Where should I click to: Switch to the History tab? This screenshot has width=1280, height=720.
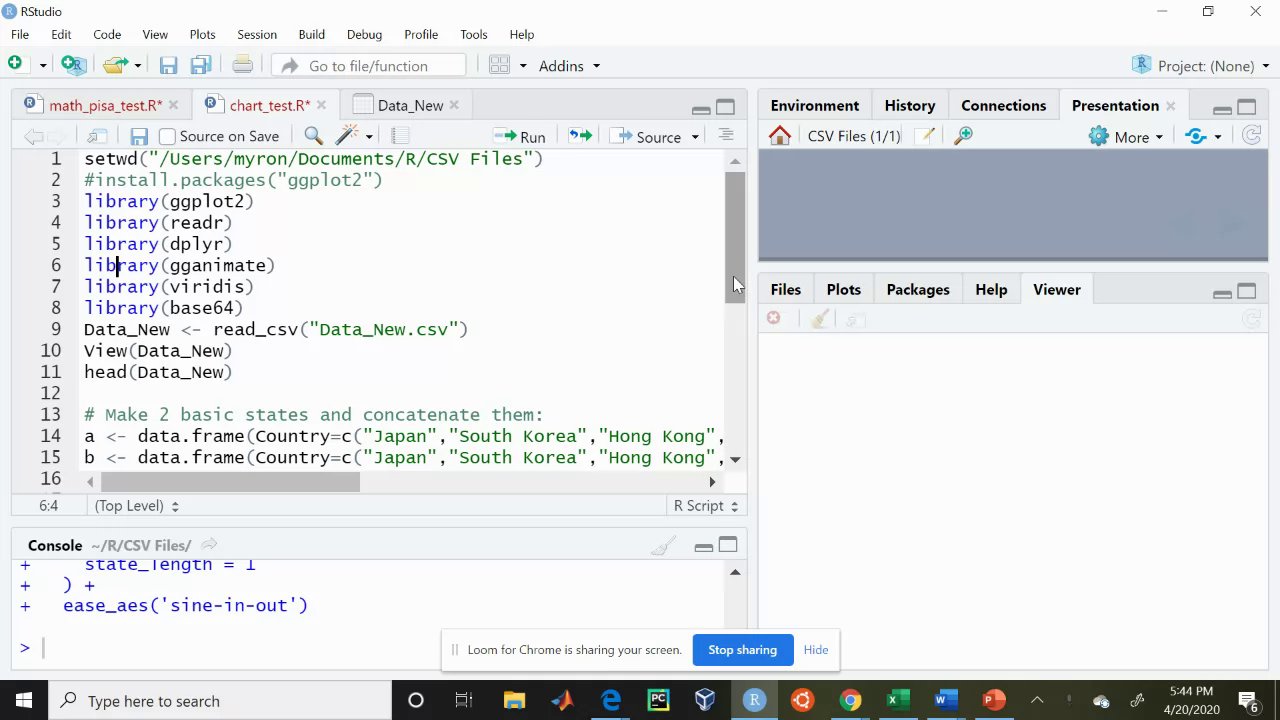click(910, 105)
